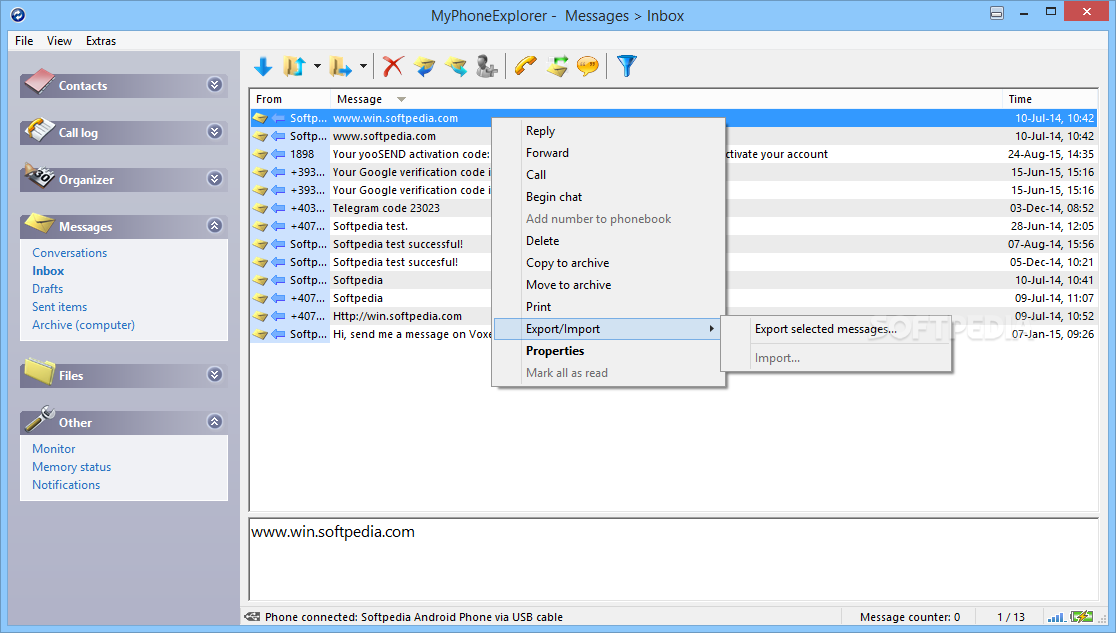This screenshot has height=633, width=1116.
Task: Click the blue filter funnel icon
Action: pos(627,66)
